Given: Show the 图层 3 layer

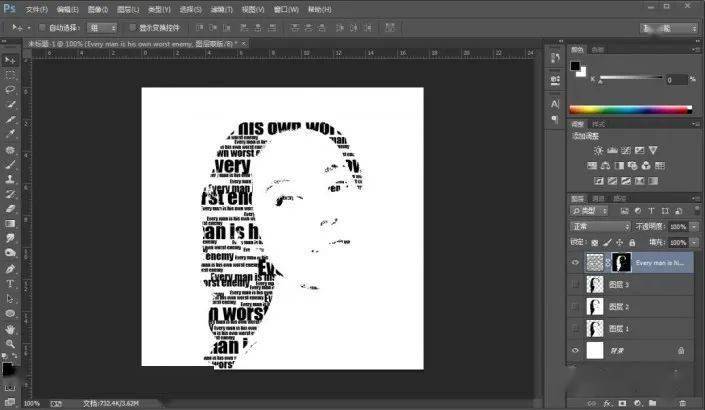Looking at the screenshot, I should pos(575,285).
